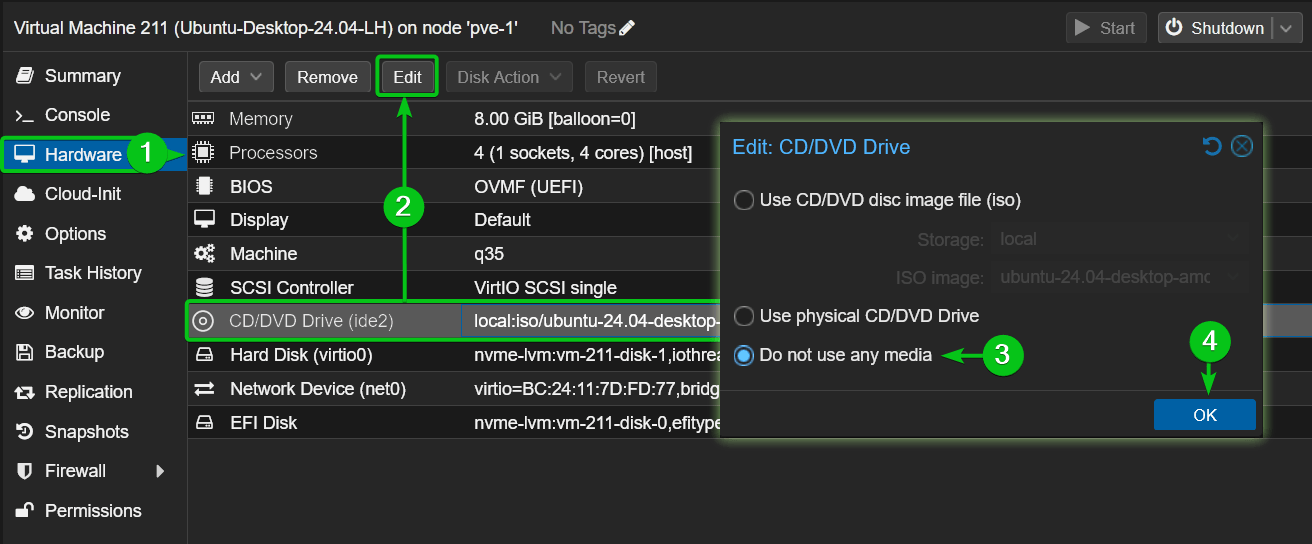This screenshot has height=544, width=1312.
Task: Expand the Shutdown options arrow
Action: click(x=1285, y=29)
